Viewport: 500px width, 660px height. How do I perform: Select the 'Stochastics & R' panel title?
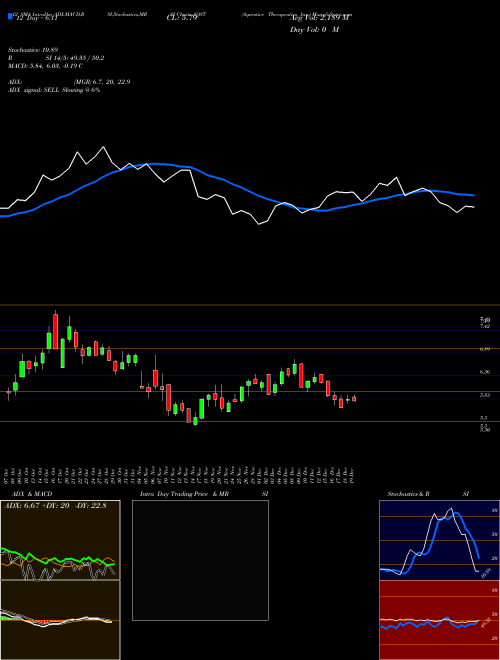pos(409,494)
